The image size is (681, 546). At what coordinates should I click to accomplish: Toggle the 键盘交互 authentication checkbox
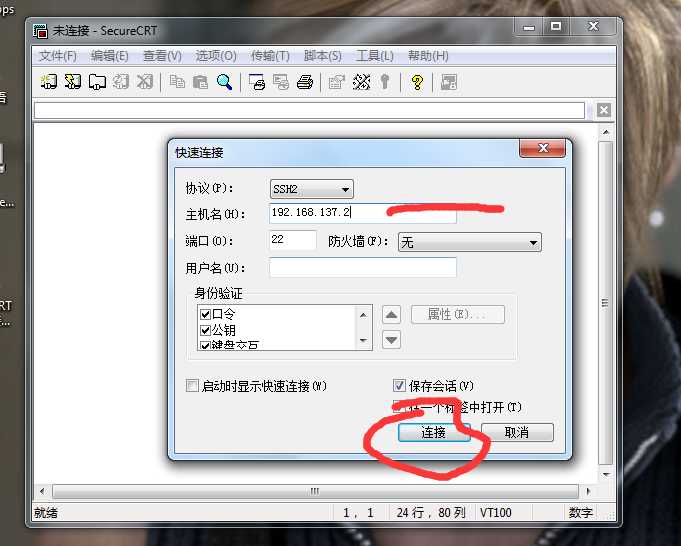coord(205,345)
